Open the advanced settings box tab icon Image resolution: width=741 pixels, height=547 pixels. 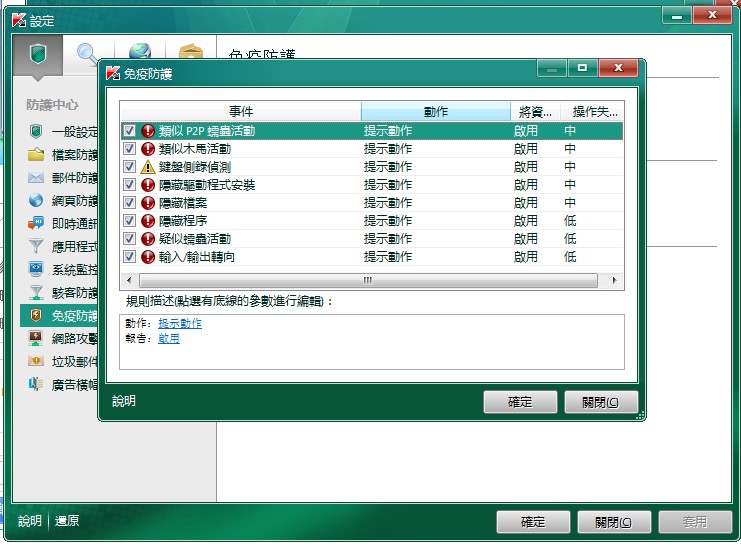pyautogui.click(x=191, y=52)
